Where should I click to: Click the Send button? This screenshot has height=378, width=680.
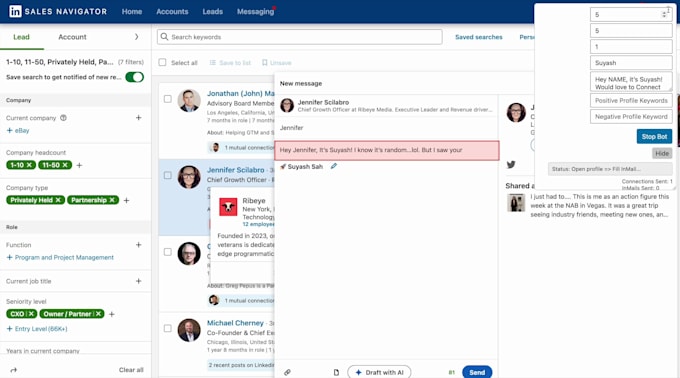(477, 372)
